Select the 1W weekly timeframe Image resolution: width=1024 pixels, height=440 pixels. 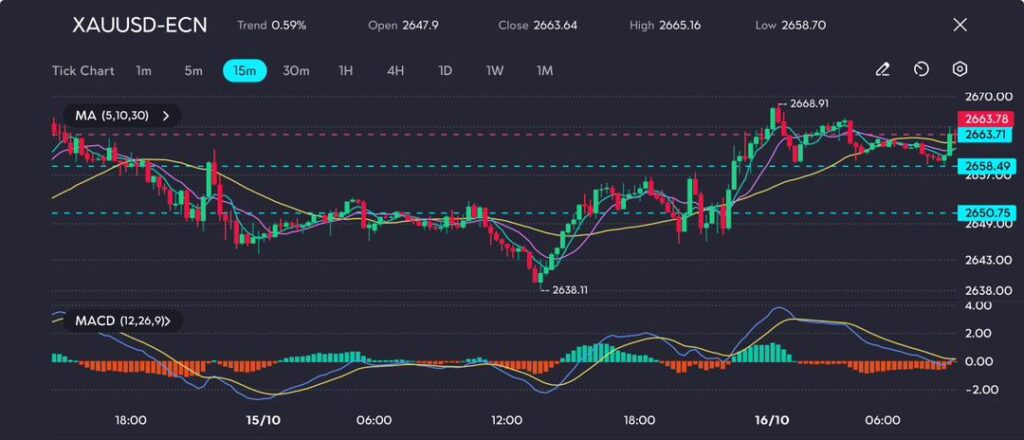pos(495,71)
